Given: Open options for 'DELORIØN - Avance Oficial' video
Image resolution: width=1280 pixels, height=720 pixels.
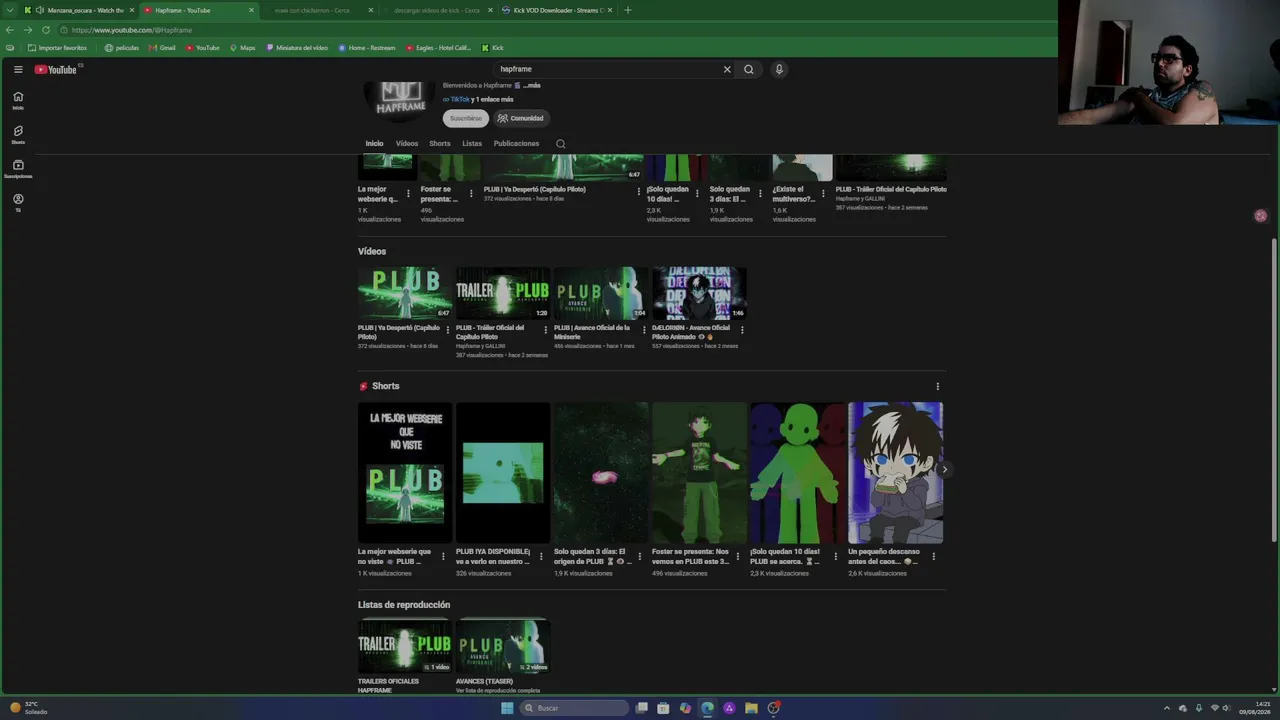Looking at the screenshot, I should point(742,330).
